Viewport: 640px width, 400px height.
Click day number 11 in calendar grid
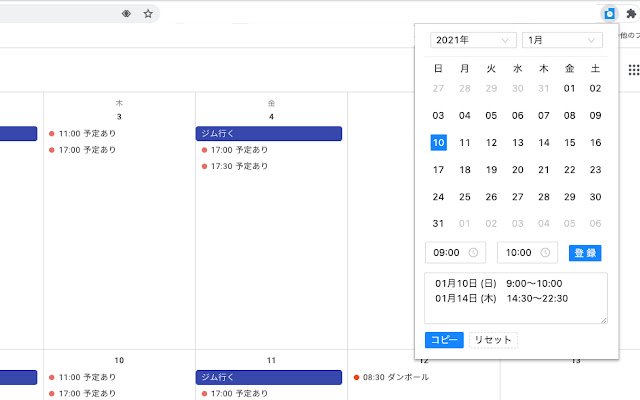271,360
